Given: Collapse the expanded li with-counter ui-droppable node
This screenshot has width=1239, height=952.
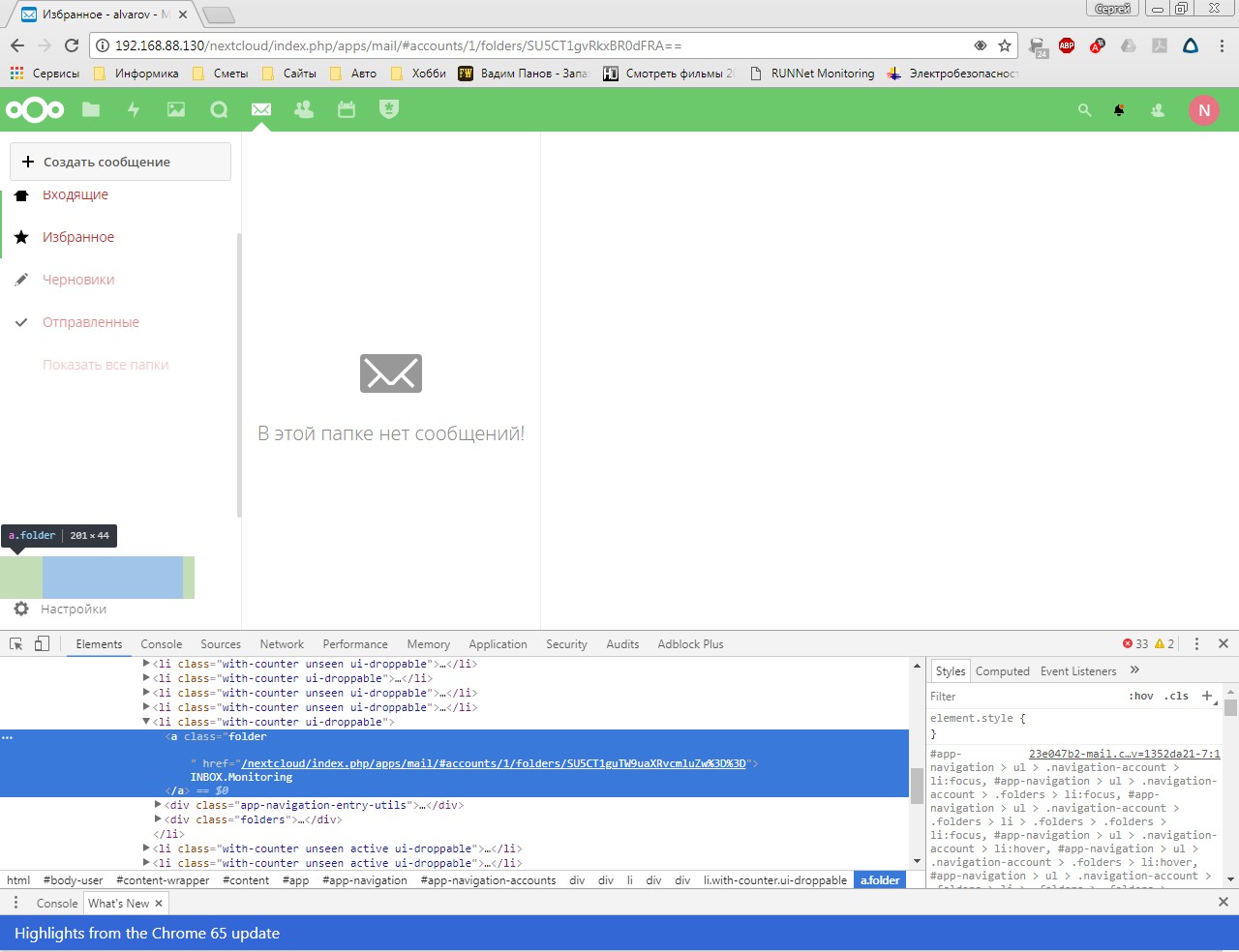Looking at the screenshot, I should point(147,722).
